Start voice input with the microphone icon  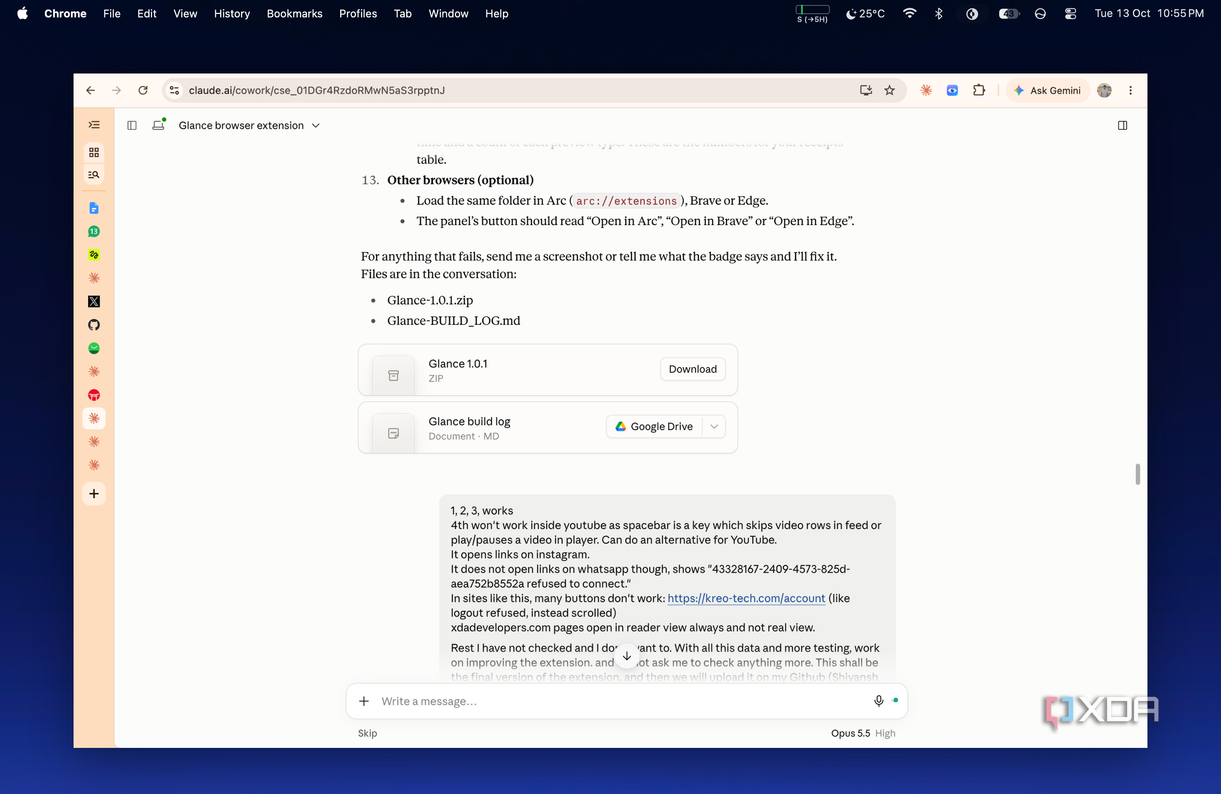point(878,701)
